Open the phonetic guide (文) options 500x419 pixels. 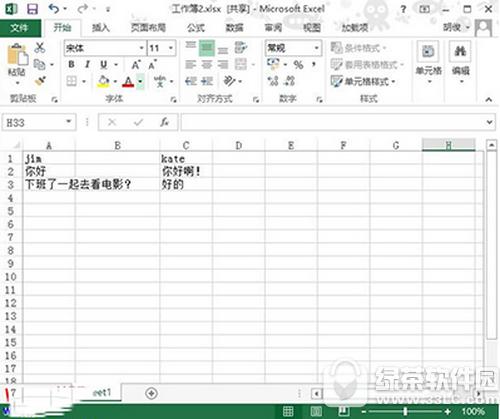160,81
